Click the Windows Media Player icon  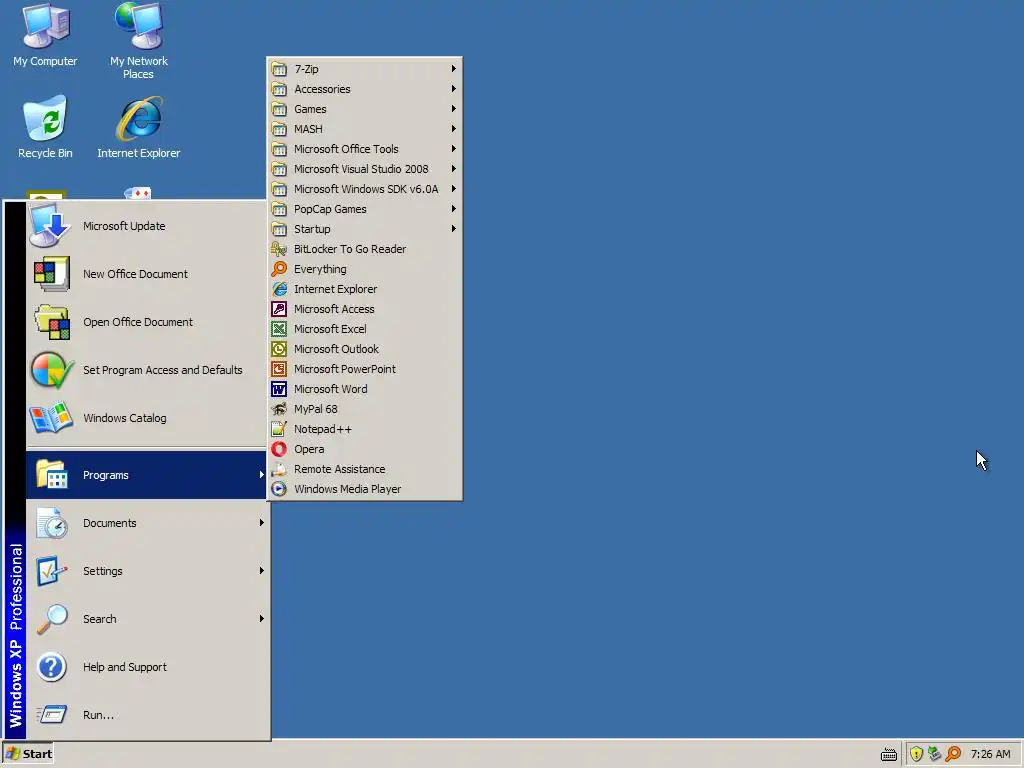click(x=279, y=489)
